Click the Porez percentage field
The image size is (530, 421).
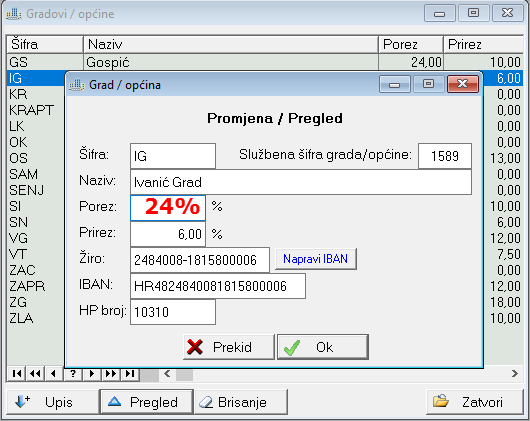coord(168,208)
